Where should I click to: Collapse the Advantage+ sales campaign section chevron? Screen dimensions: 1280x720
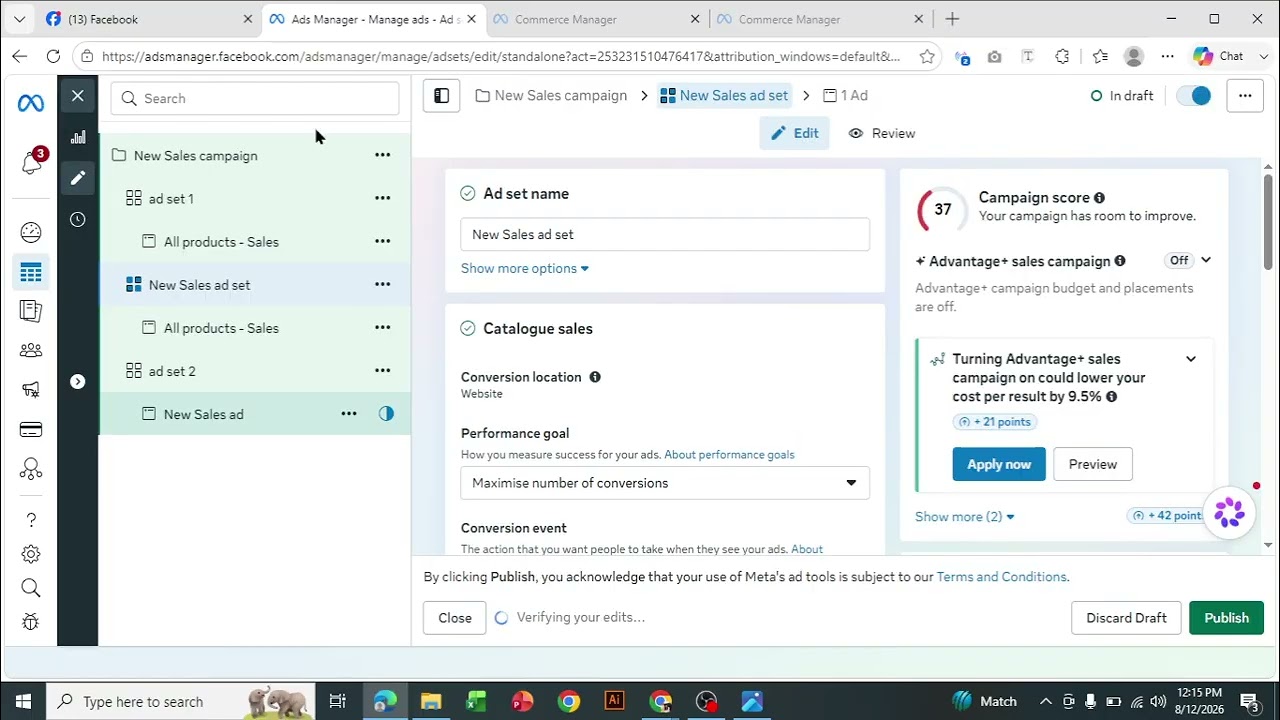click(1206, 260)
